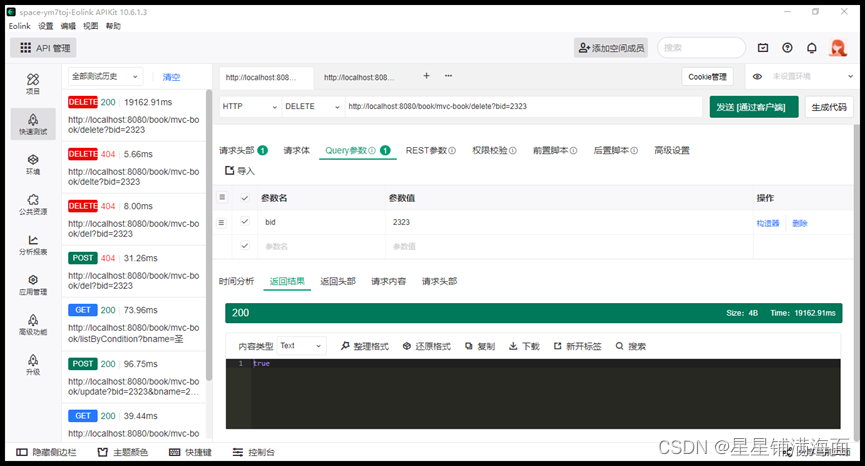Add a new request tab with plus
The height and width of the screenshot is (466, 865).
point(426,76)
